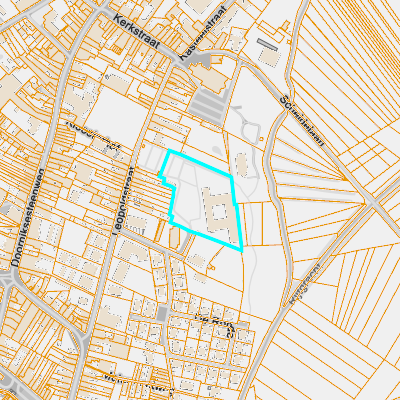Click the Kerkstraat street label

click(x=136, y=32)
